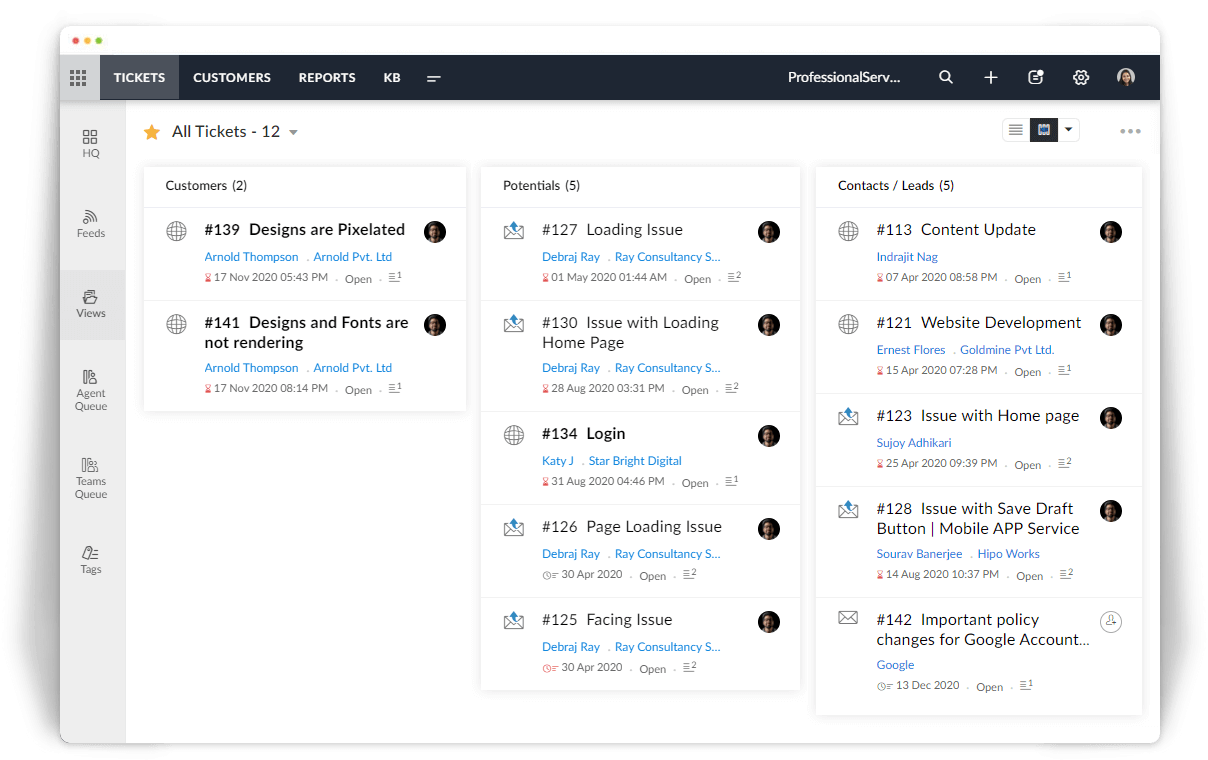Open the ProfessionalServ department selector
1208x760 pixels.
pyautogui.click(x=845, y=77)
